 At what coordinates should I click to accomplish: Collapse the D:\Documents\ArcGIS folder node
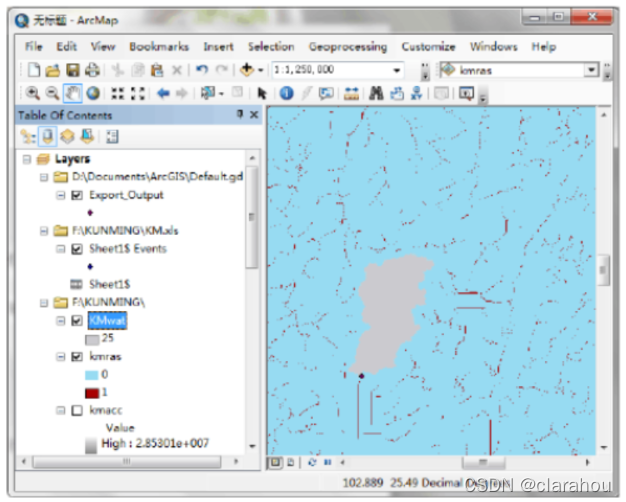[44, 177]
